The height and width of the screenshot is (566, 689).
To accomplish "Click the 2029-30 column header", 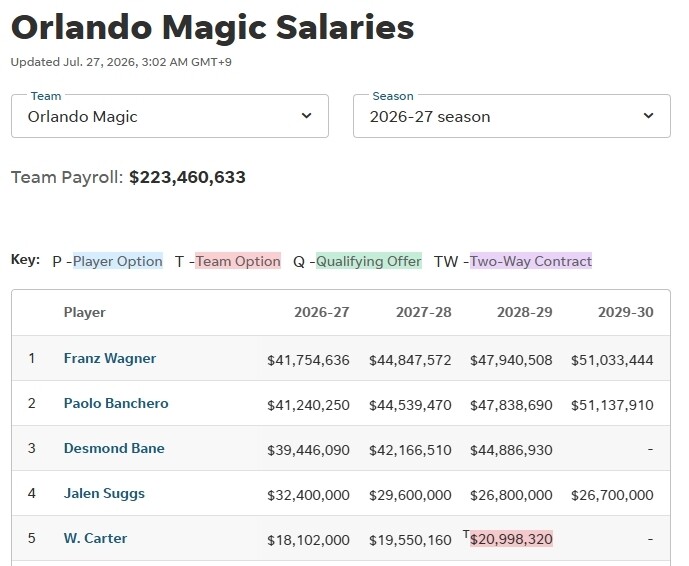I will [x=626, y=312].
